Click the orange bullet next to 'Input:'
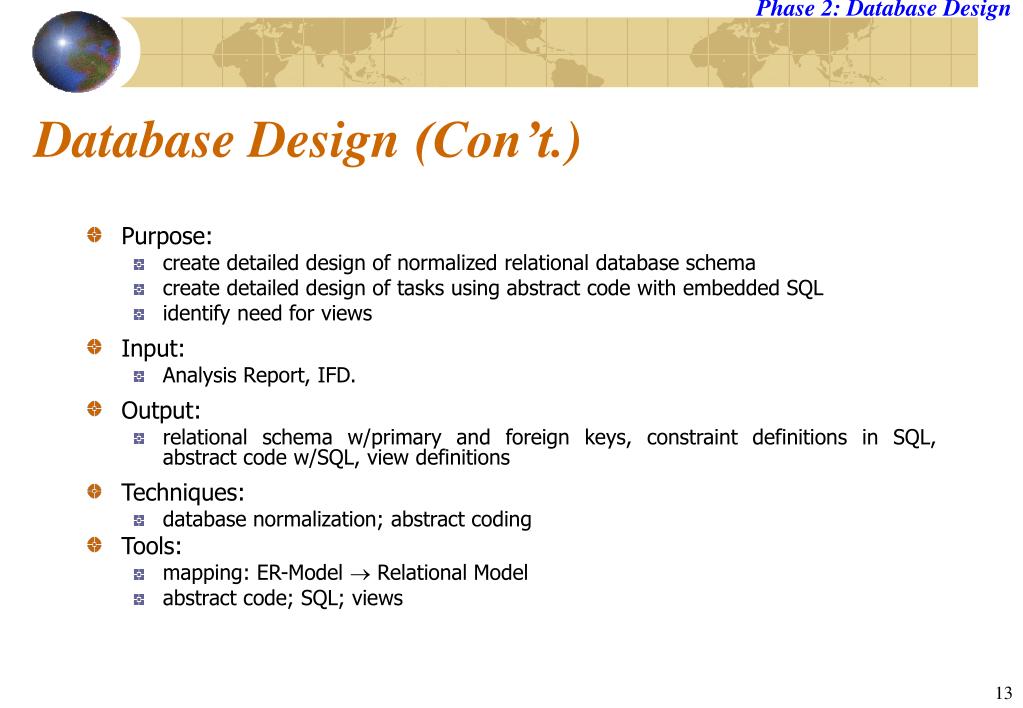The image size is (1023, 708). coord(95,347)
